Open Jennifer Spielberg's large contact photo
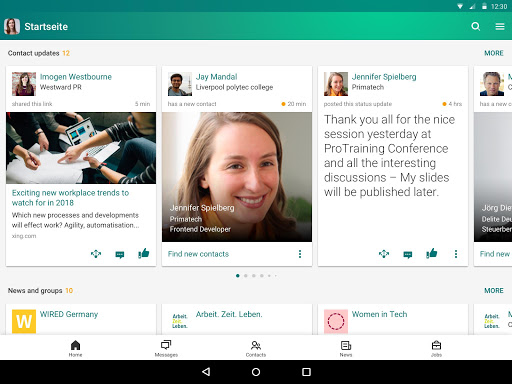Viewport: 512px width, 384px height. point(237,177)
